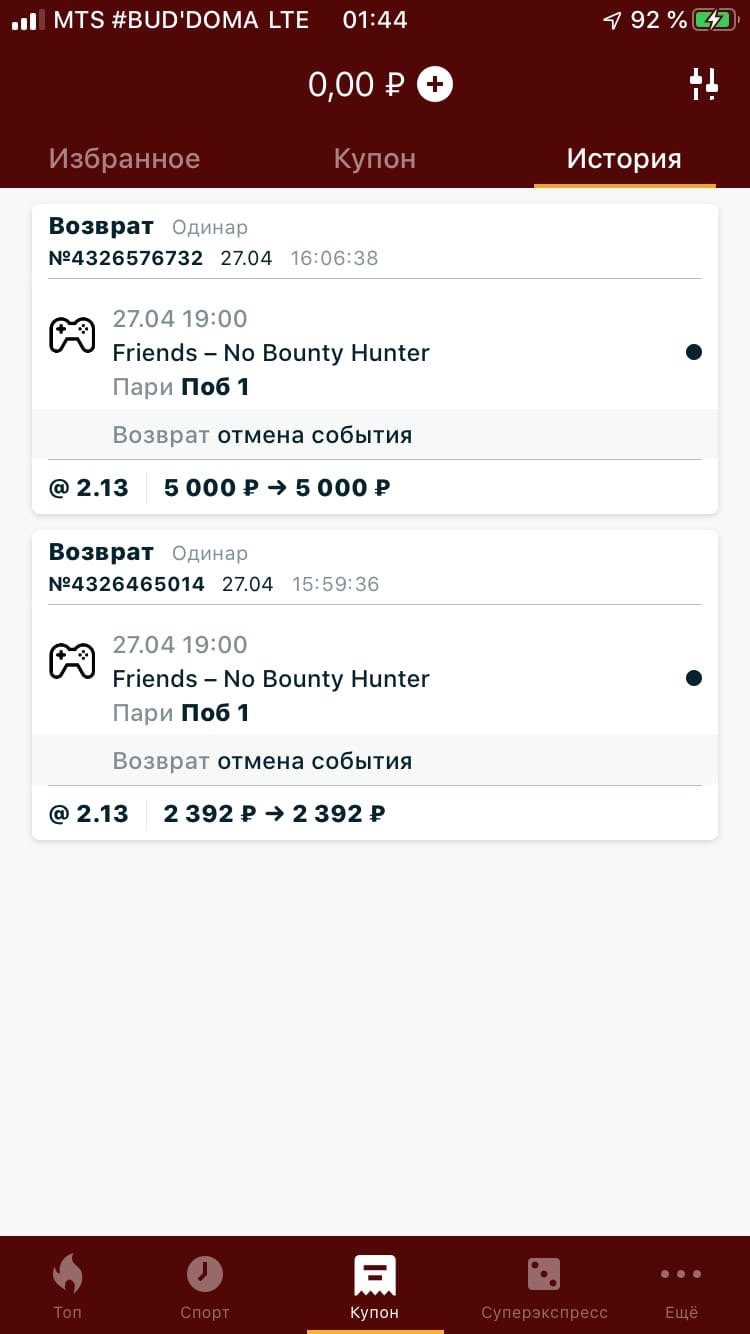
Task: Switch to the Избранное tab
Action: coord(124,158)
